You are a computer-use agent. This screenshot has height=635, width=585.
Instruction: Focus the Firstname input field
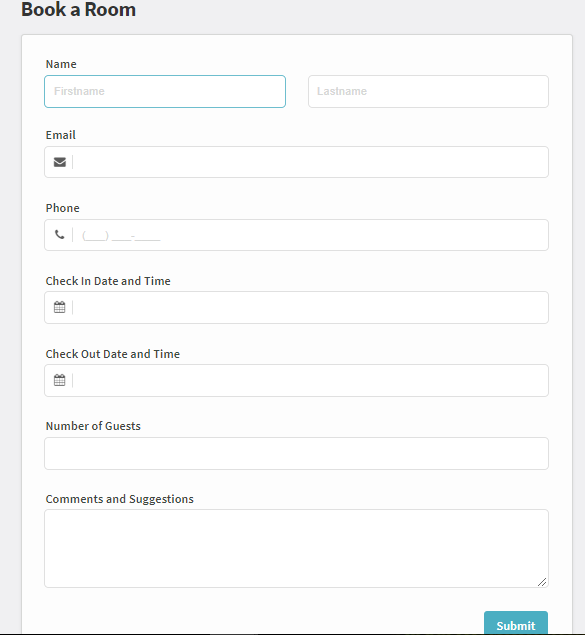165,92
